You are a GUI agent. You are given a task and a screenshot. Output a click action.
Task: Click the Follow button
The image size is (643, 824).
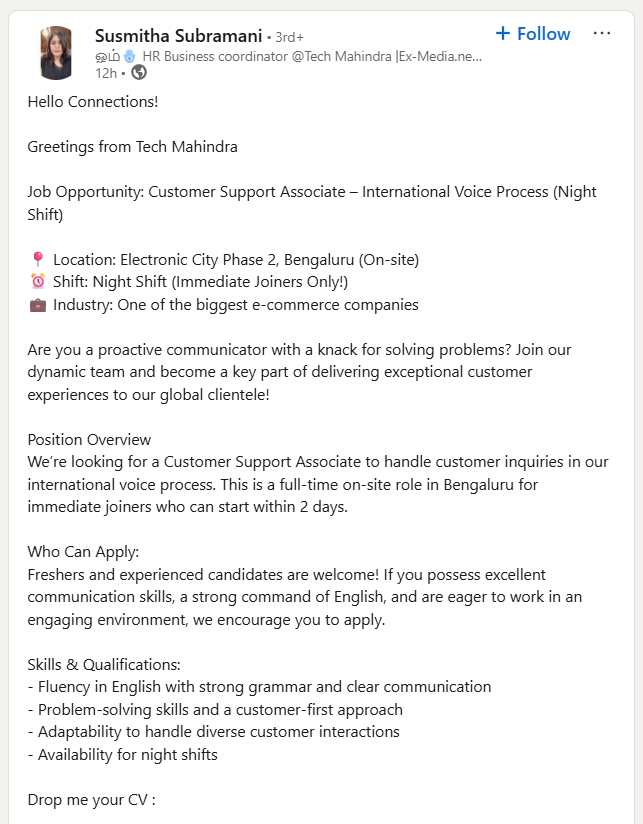click(533, 34)
